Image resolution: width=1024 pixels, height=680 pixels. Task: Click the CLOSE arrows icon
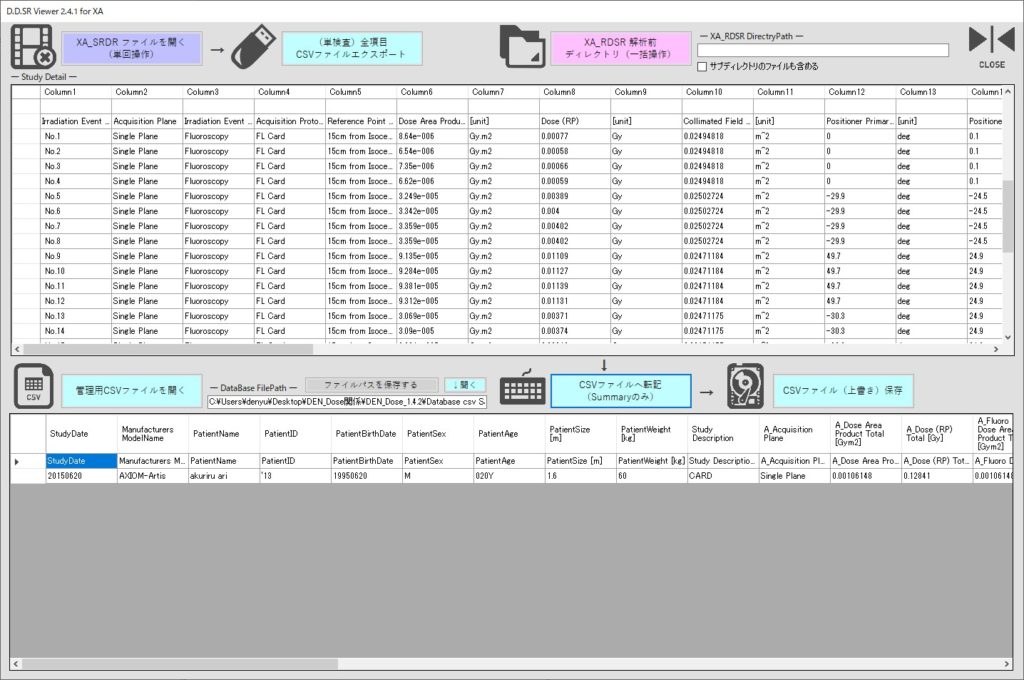point(991,41)
